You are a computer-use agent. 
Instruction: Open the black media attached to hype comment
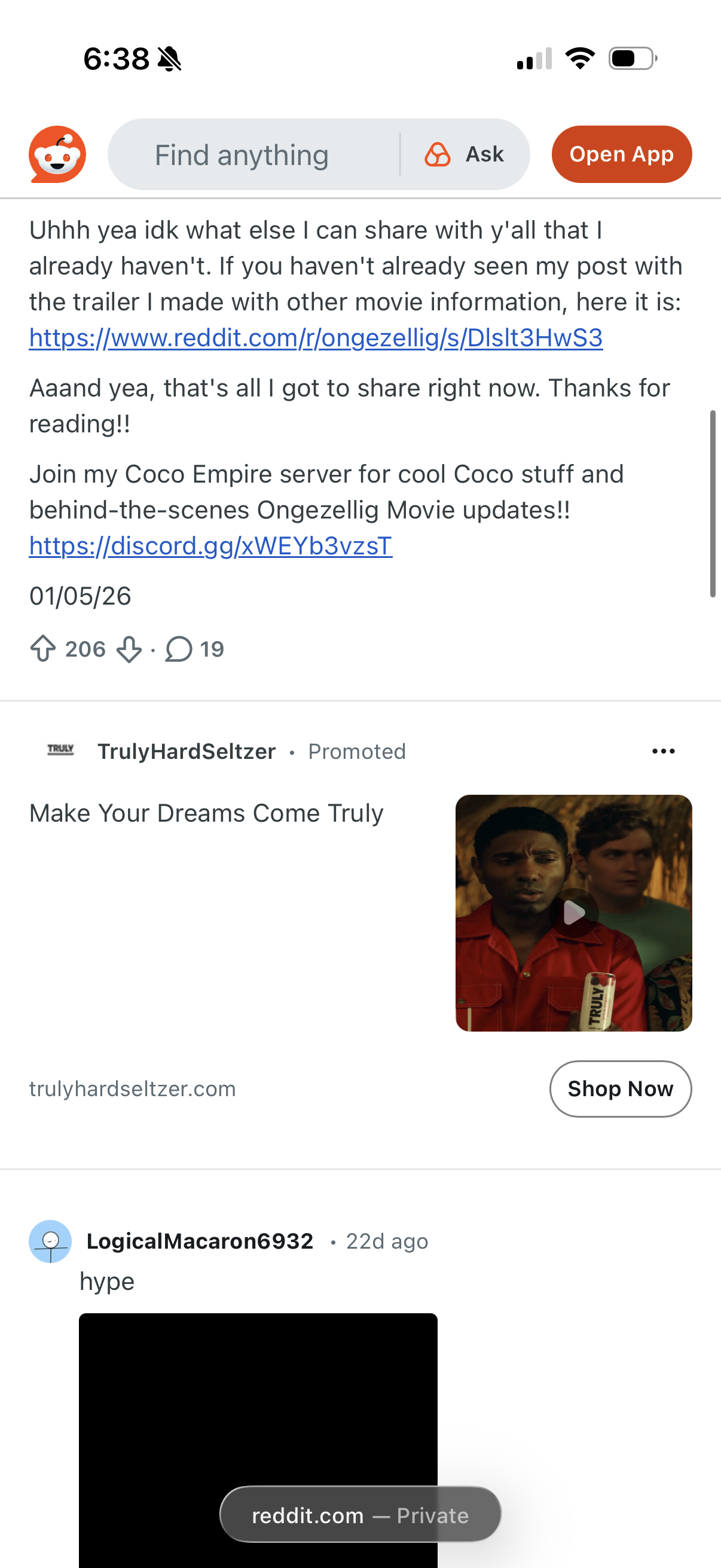[258, 1400]
